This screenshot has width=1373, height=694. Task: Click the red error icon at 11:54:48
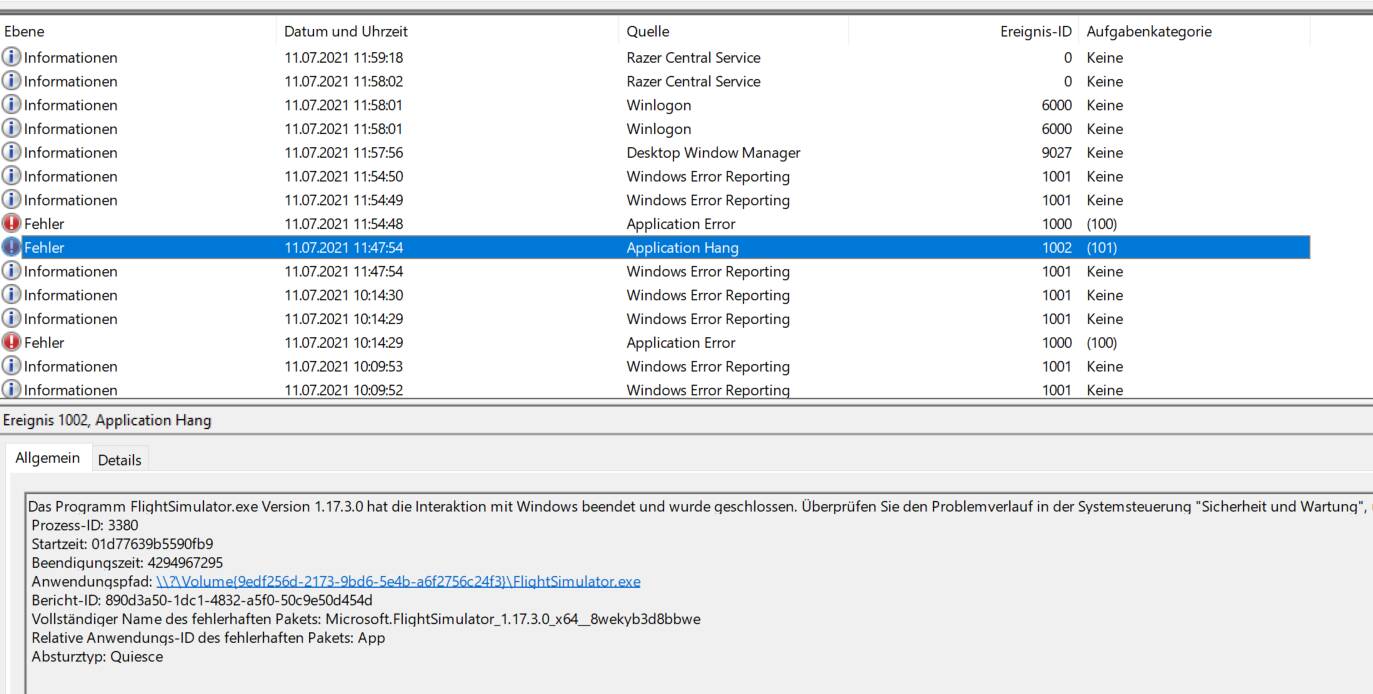pyautogui.click(x=11, y=223)
